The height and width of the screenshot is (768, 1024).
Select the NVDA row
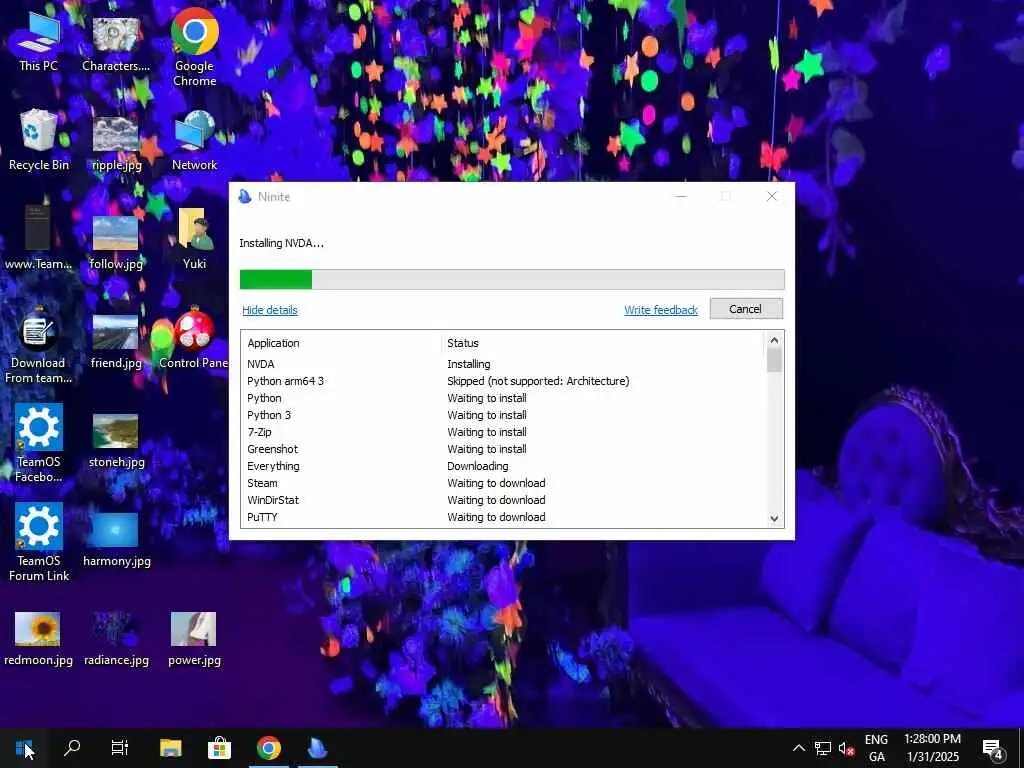click(503, 364)
